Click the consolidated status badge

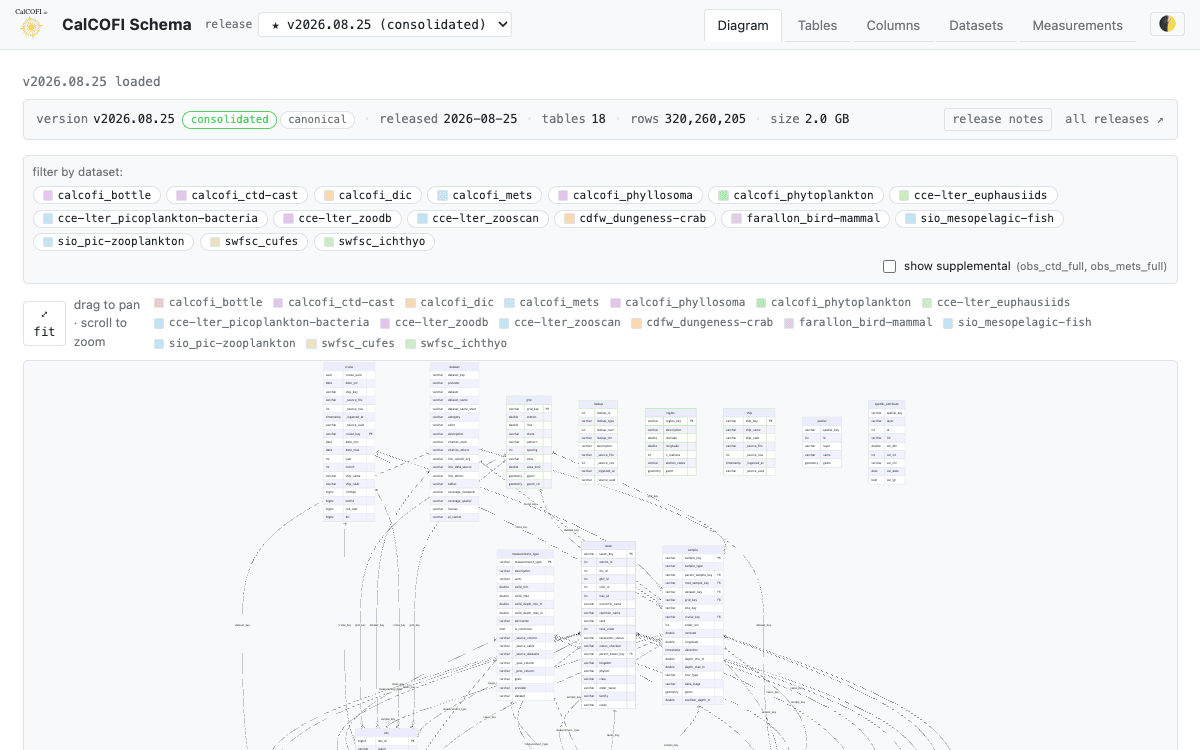229,119
